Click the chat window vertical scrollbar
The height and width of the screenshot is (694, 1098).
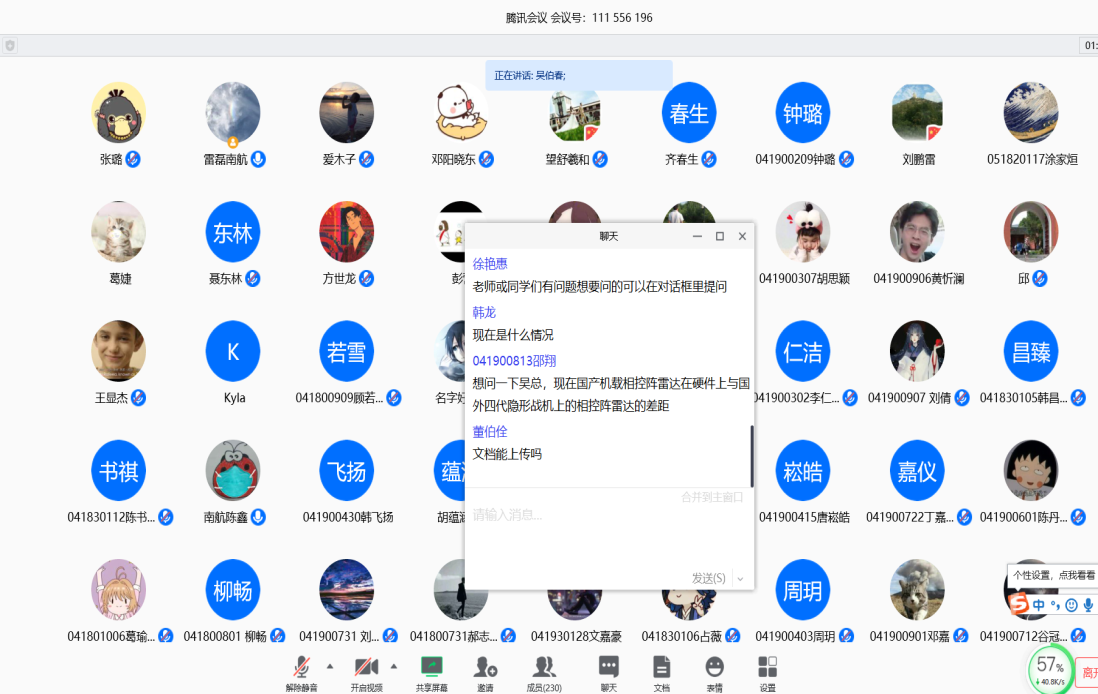click(x=751, y=455)
